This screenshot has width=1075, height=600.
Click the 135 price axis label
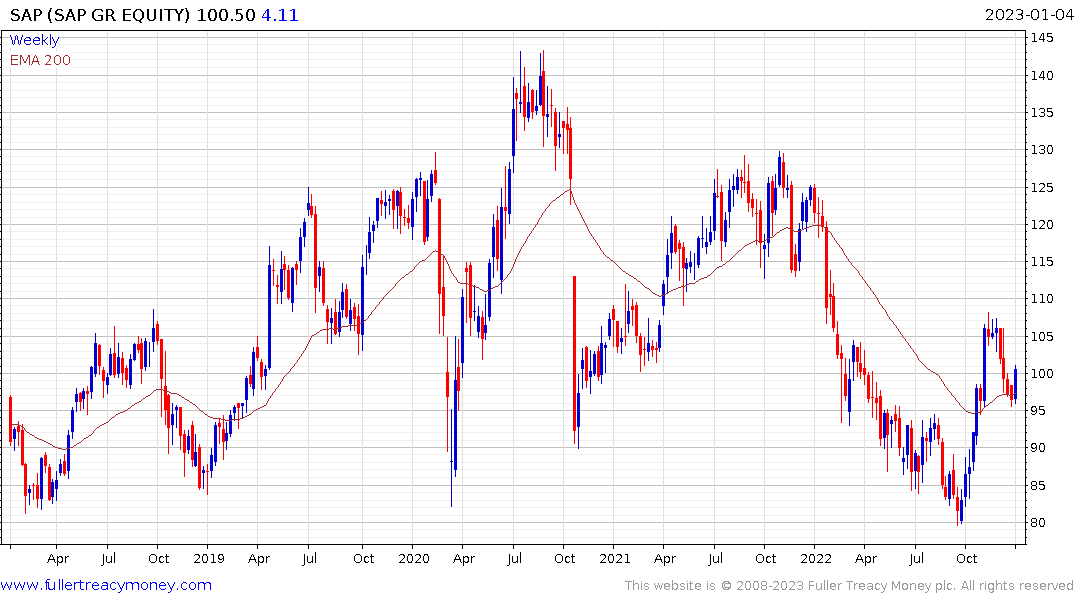(x=1042, y=112)
